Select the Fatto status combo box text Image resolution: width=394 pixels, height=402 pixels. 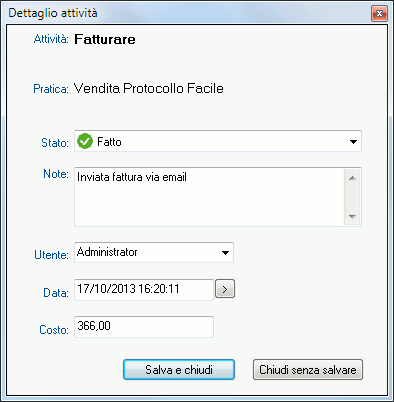pyautogui.click(x=109, y=142)
